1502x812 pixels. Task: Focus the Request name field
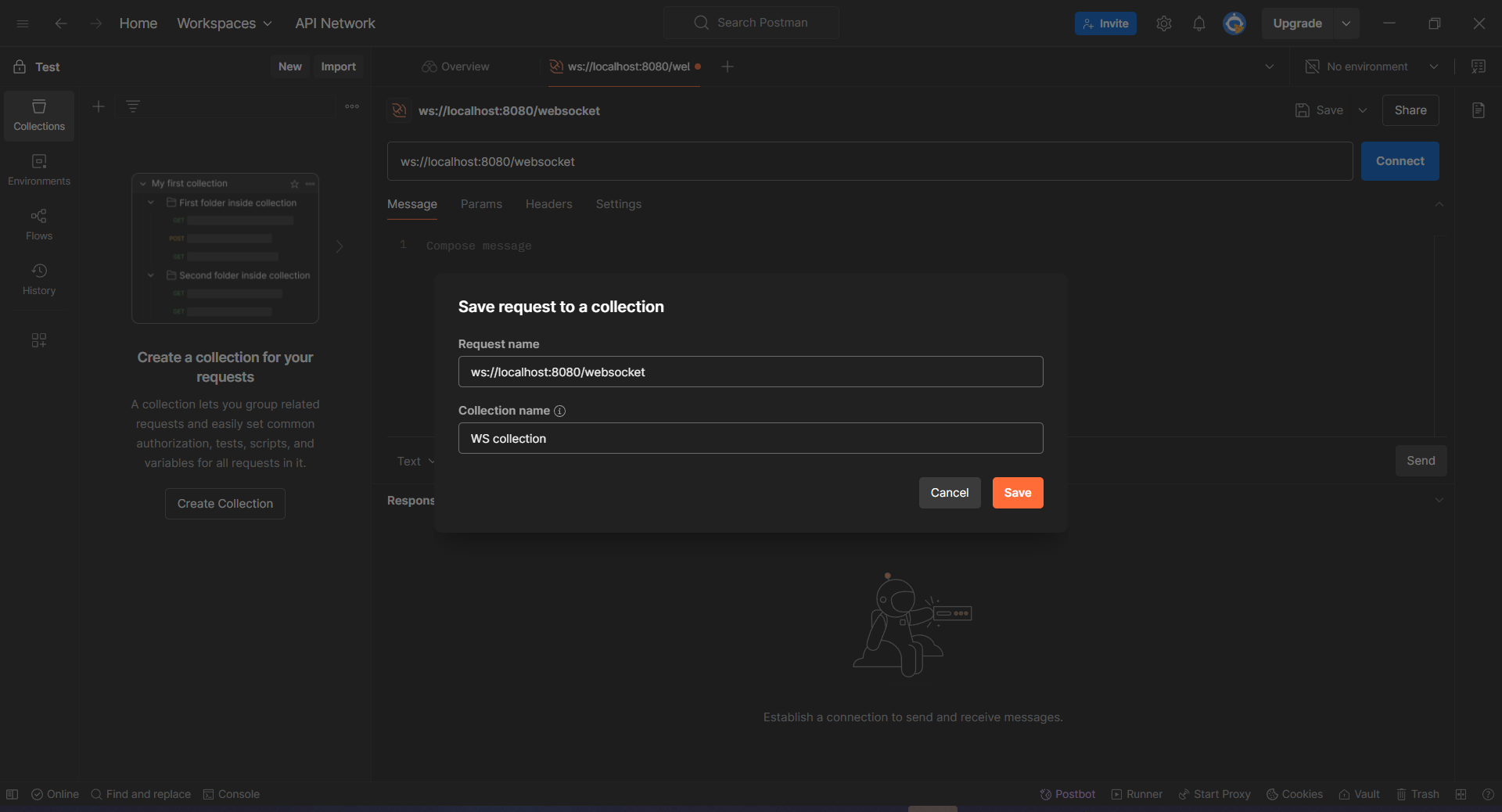coord(751,372)
